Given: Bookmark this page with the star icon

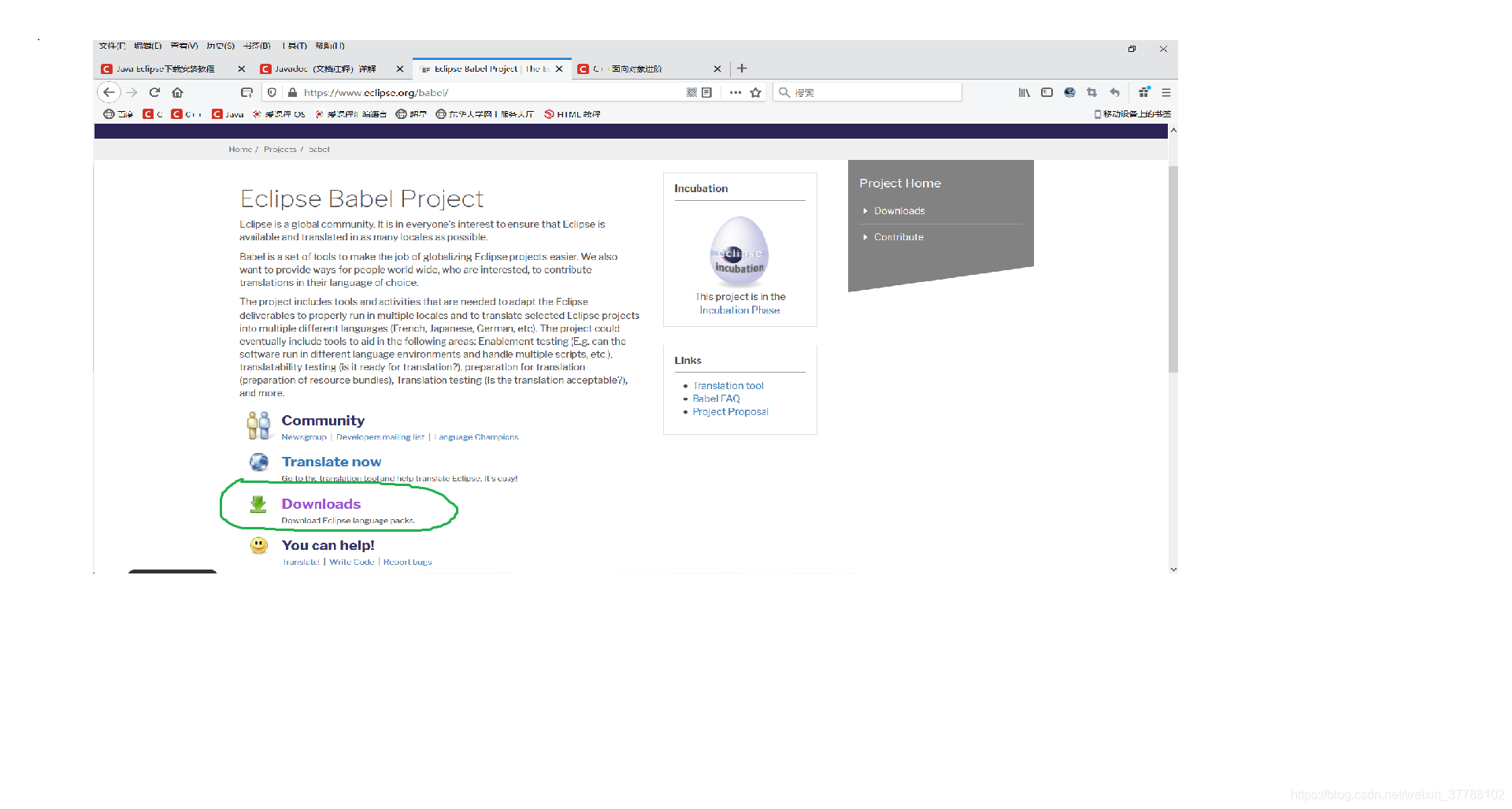Looking at the screenshot, I should (x=756, y=92).
